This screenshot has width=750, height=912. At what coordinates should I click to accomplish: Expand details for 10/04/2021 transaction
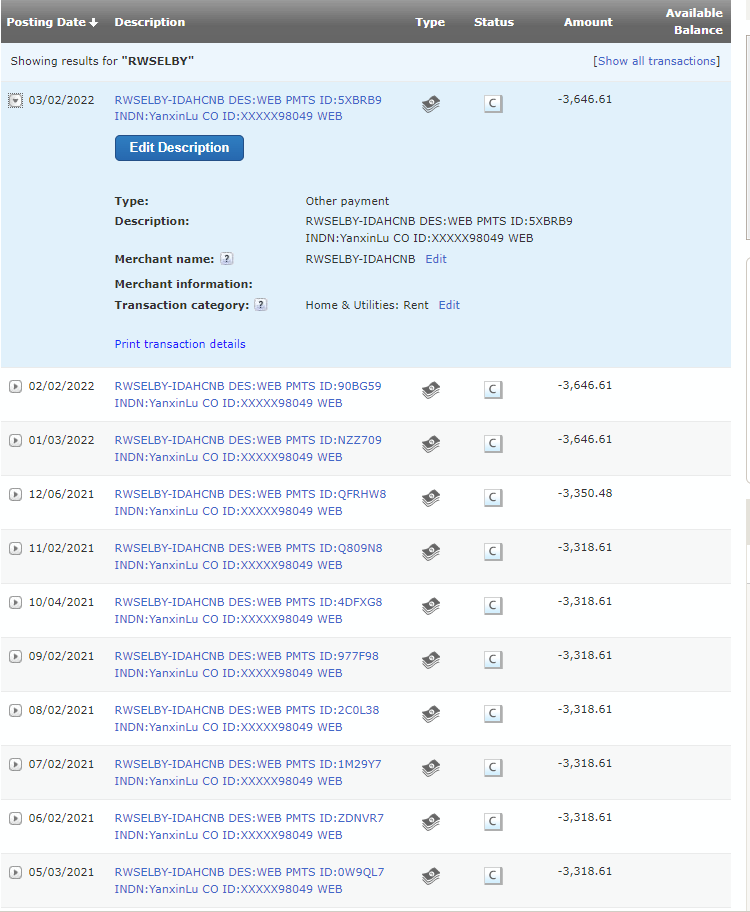[x=15, y=603]
